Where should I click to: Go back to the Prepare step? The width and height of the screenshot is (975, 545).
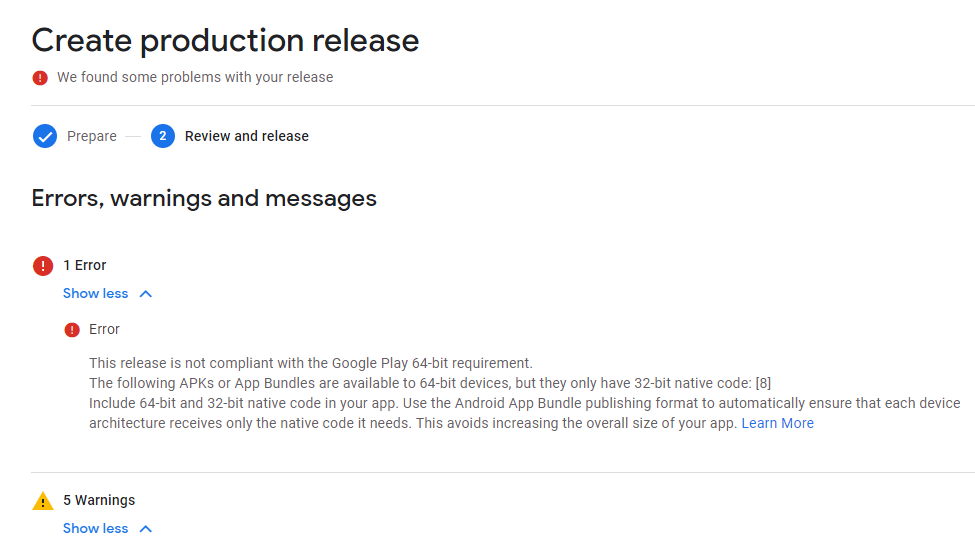(x=91, y=136)
